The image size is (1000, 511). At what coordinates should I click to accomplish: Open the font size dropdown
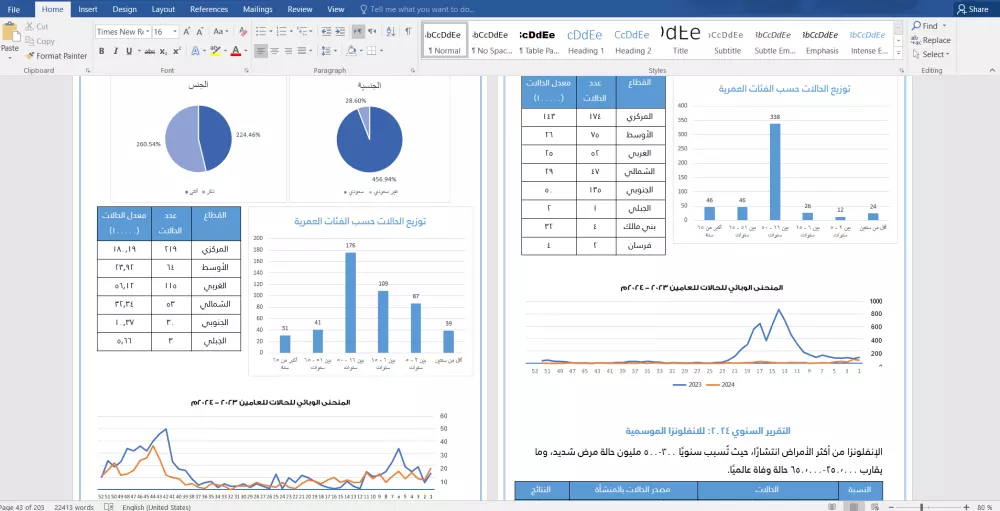click(174, 31)
